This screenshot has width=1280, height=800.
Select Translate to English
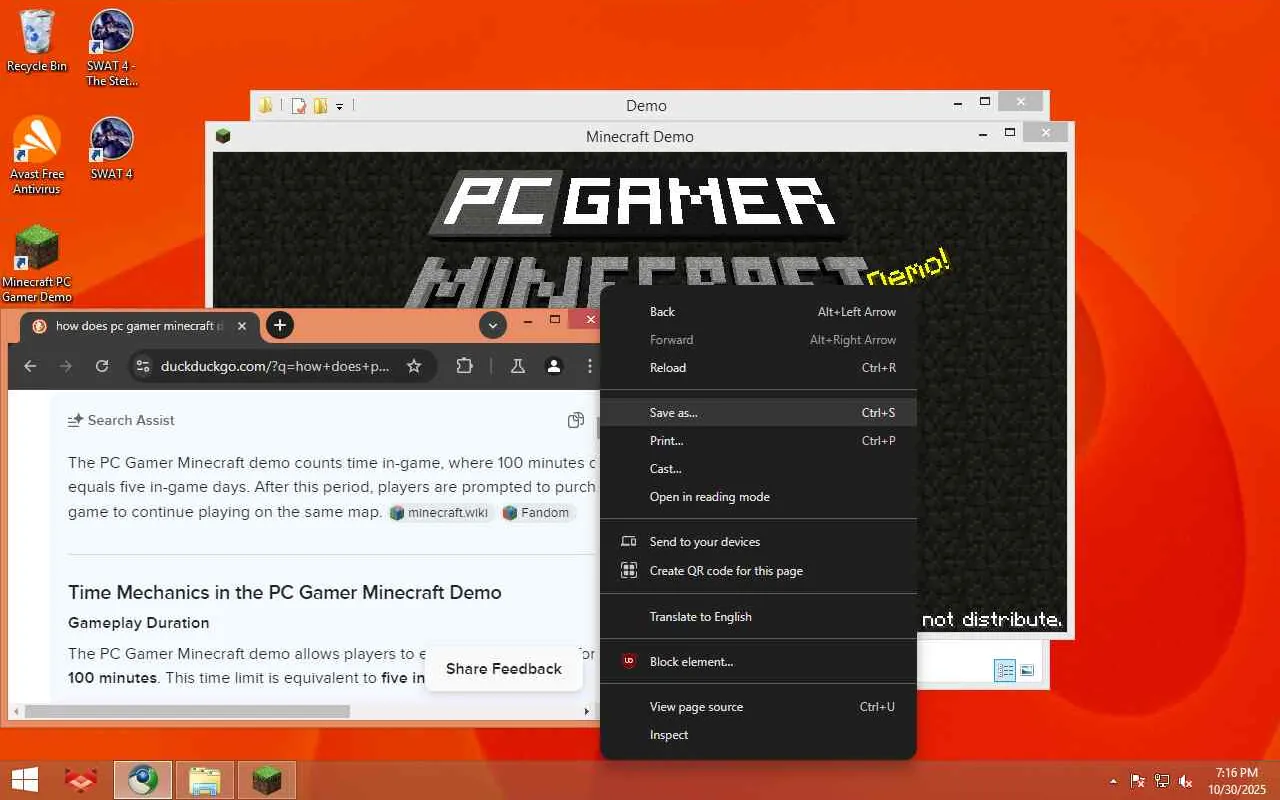click(x=758, y=617)
